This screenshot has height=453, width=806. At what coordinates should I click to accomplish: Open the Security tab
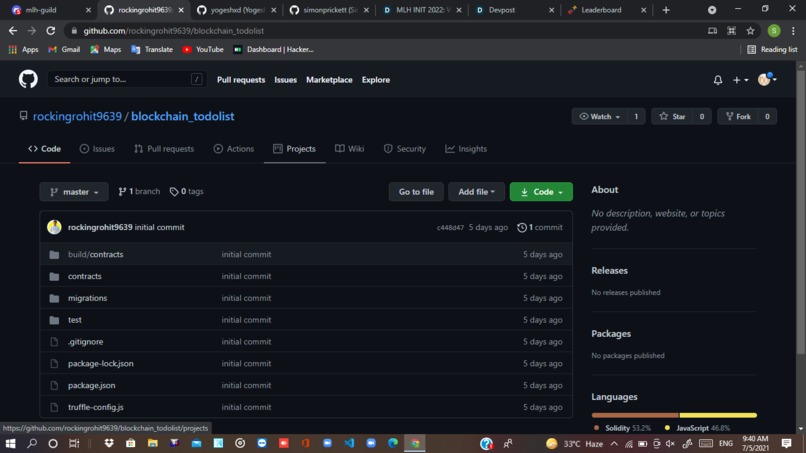[405, 149]
